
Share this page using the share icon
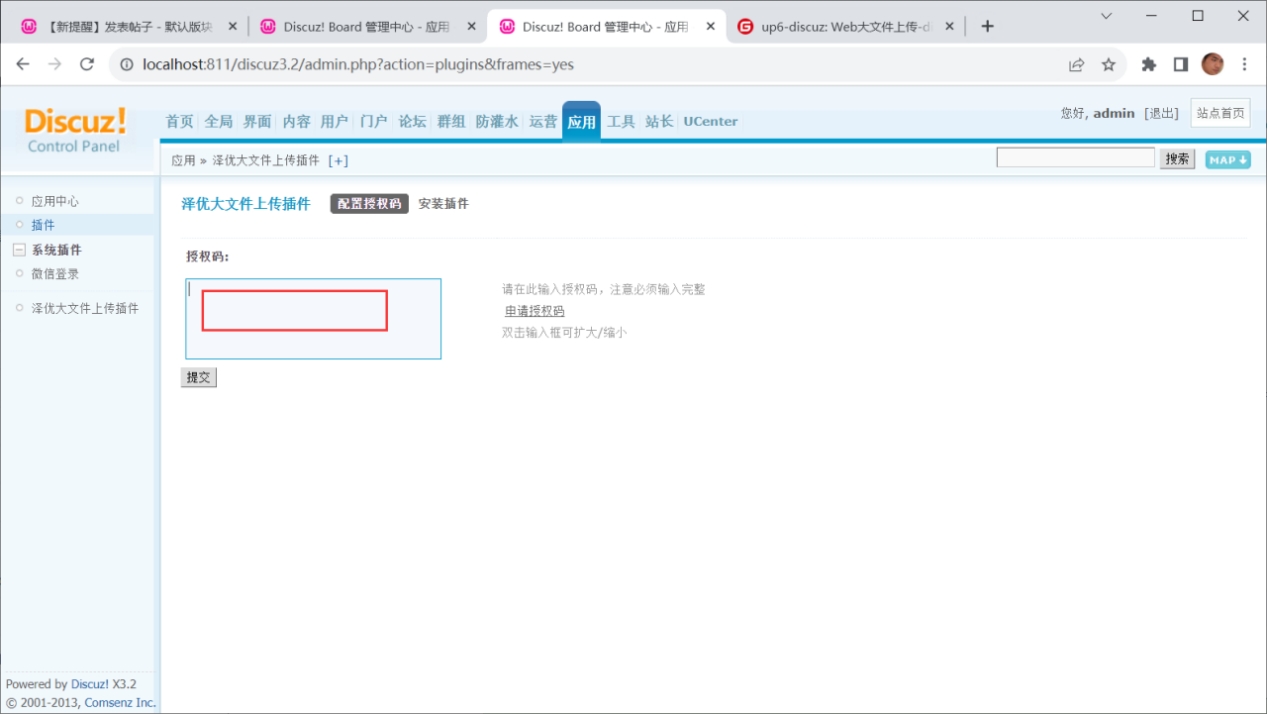(x=1076, y=64)
